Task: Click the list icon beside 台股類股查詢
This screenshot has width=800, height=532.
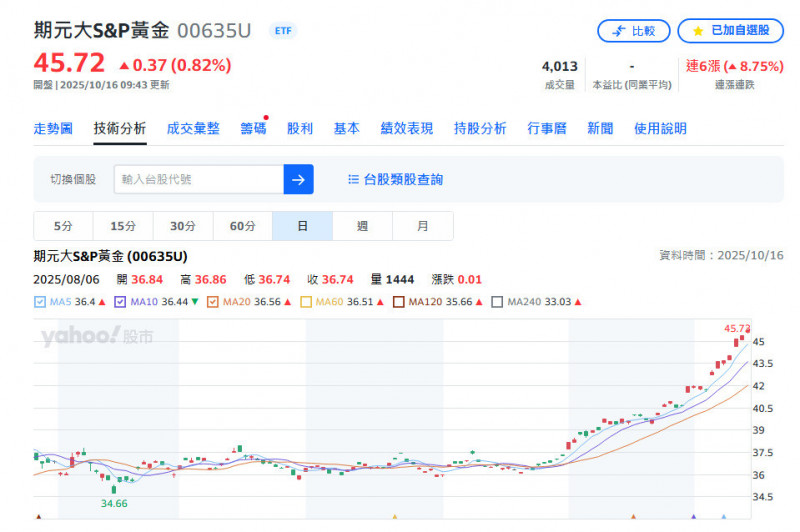Action: (x=353, y=180)
